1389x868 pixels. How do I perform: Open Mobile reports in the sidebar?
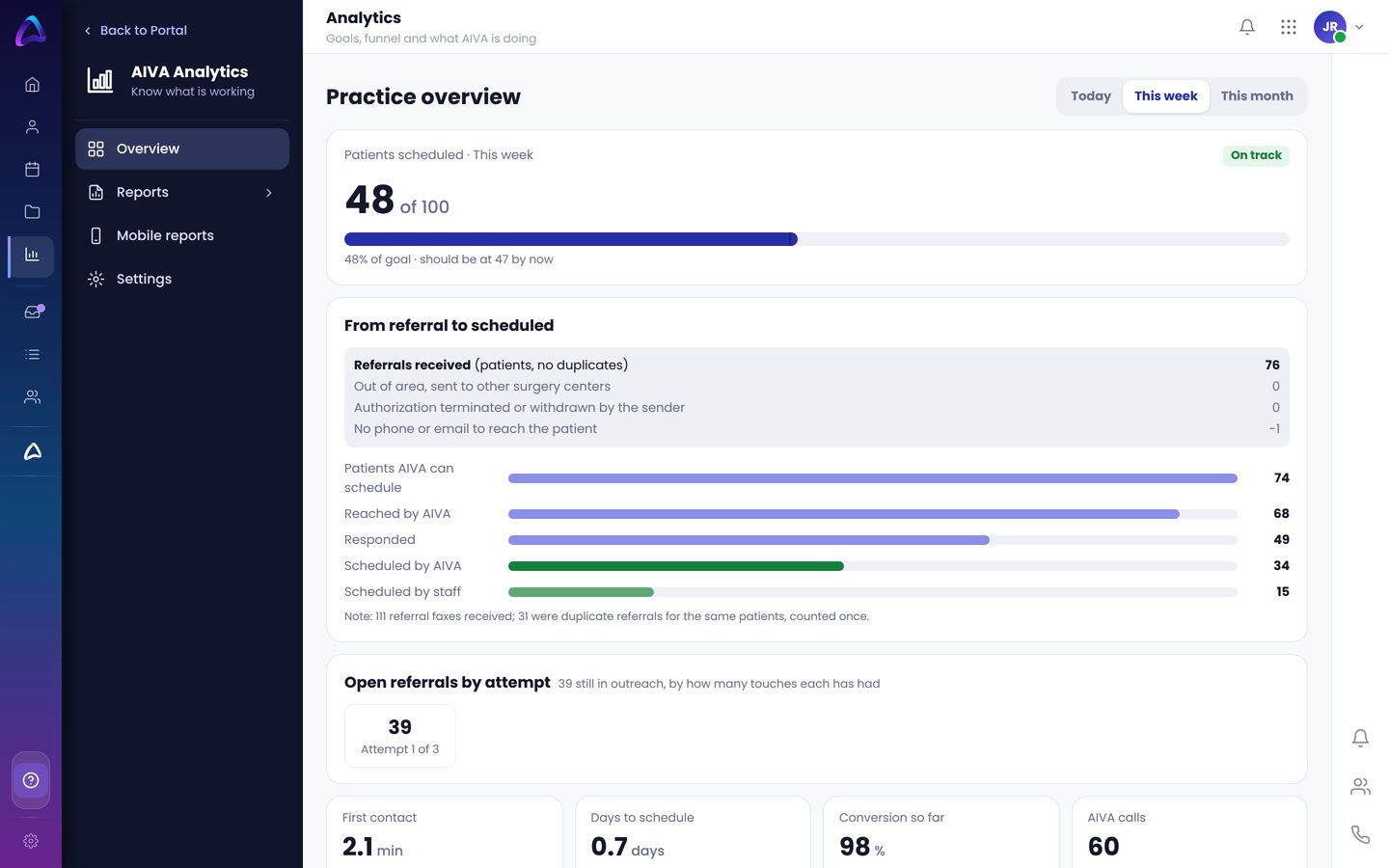pos(182,236)
